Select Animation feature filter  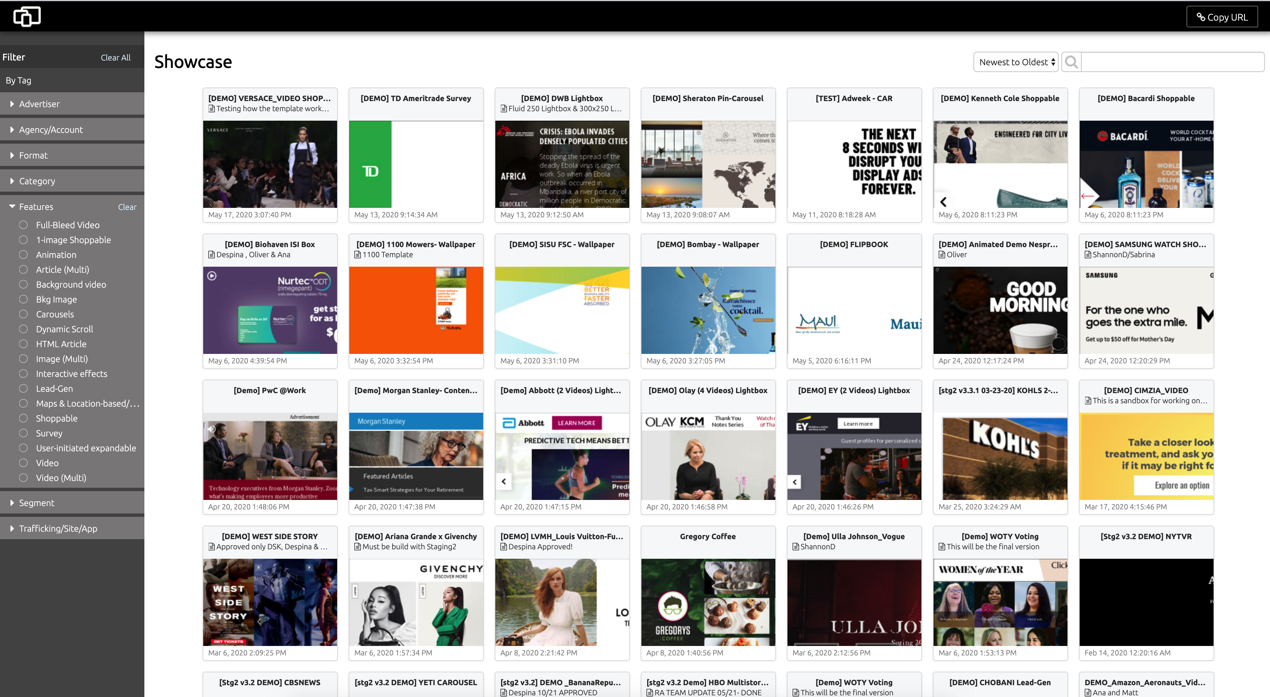[x=23, y=255]
